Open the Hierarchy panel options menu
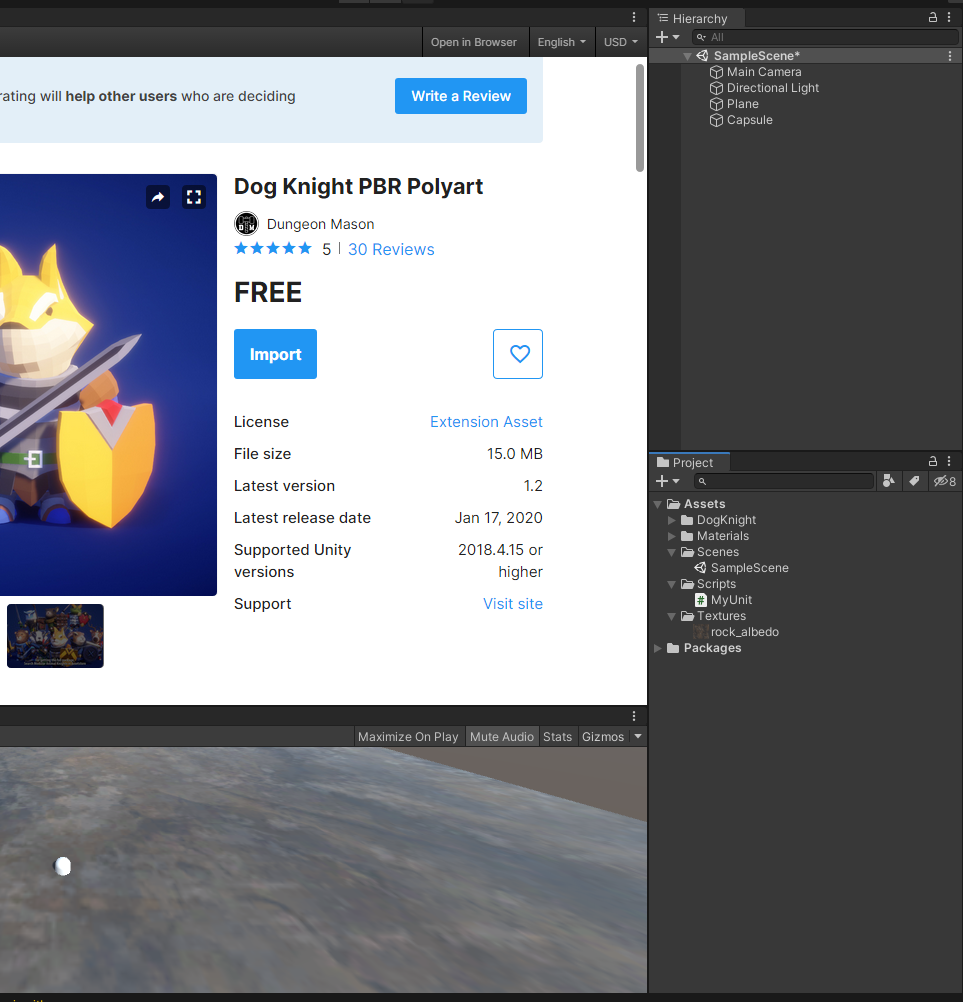Screen dimensions: 963x1002 (950, 18)
